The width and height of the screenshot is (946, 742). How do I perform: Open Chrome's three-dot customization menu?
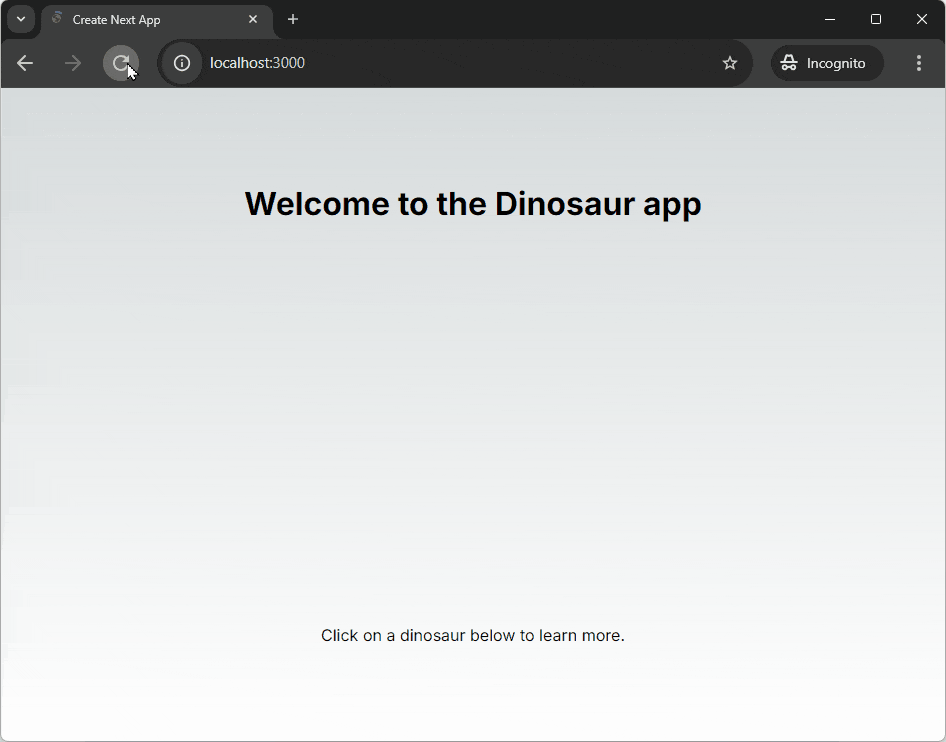919,63
